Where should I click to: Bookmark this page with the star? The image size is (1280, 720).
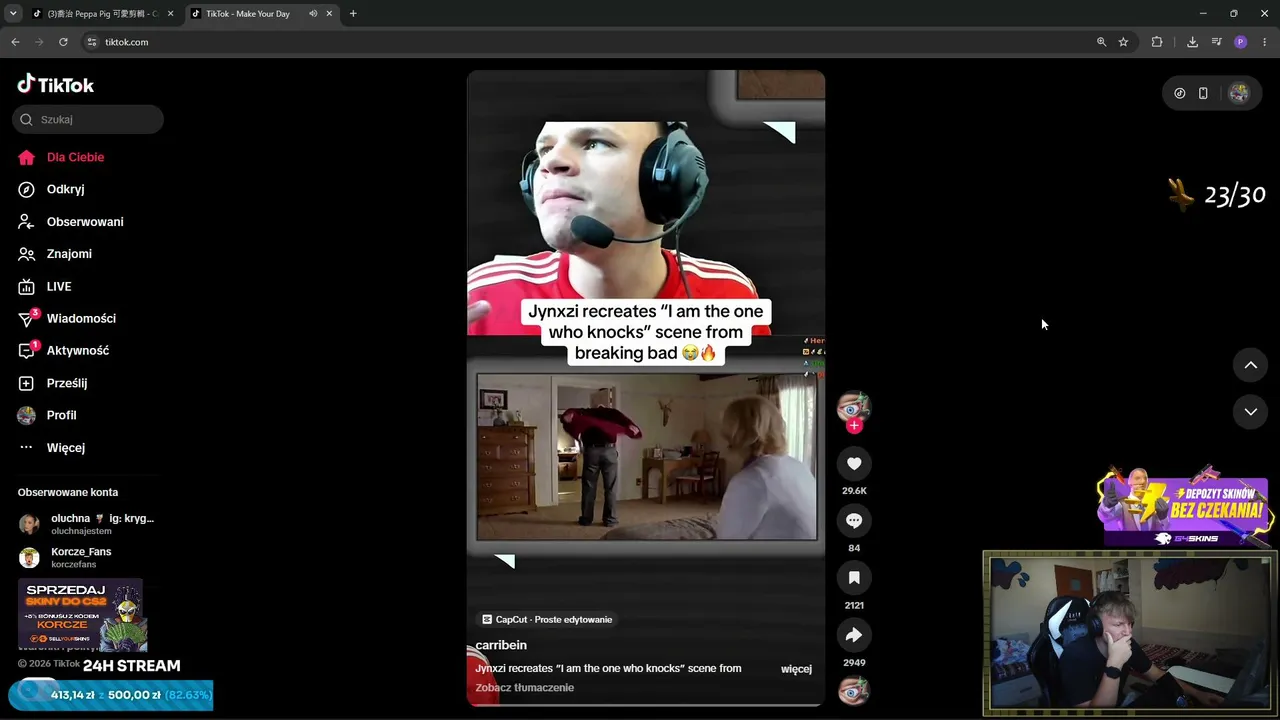(1123, 42)
